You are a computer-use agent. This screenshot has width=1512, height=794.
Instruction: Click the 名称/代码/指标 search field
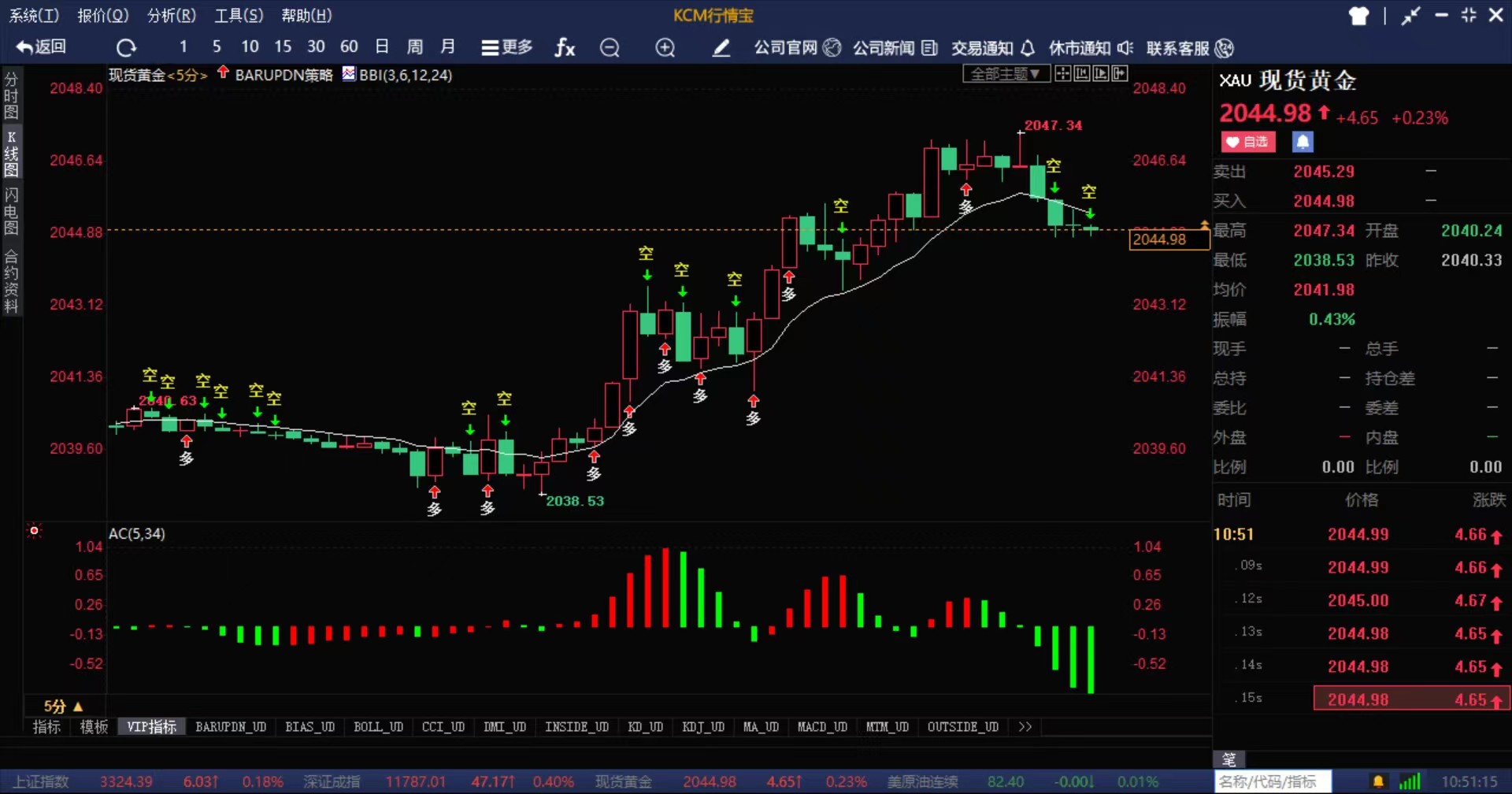tap(1272, 781)
